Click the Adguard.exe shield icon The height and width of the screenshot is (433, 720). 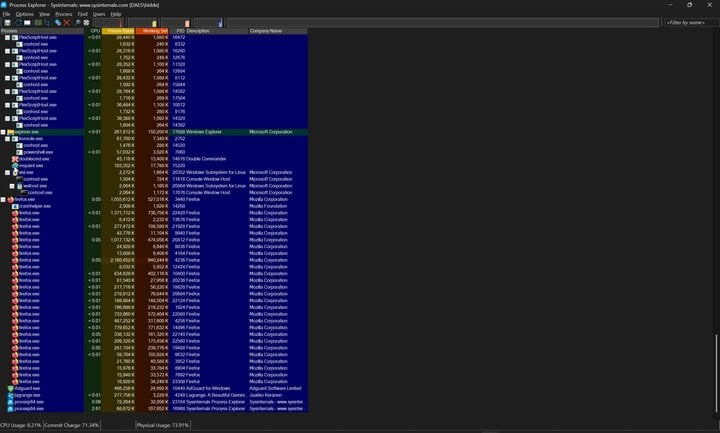(10, 388)
